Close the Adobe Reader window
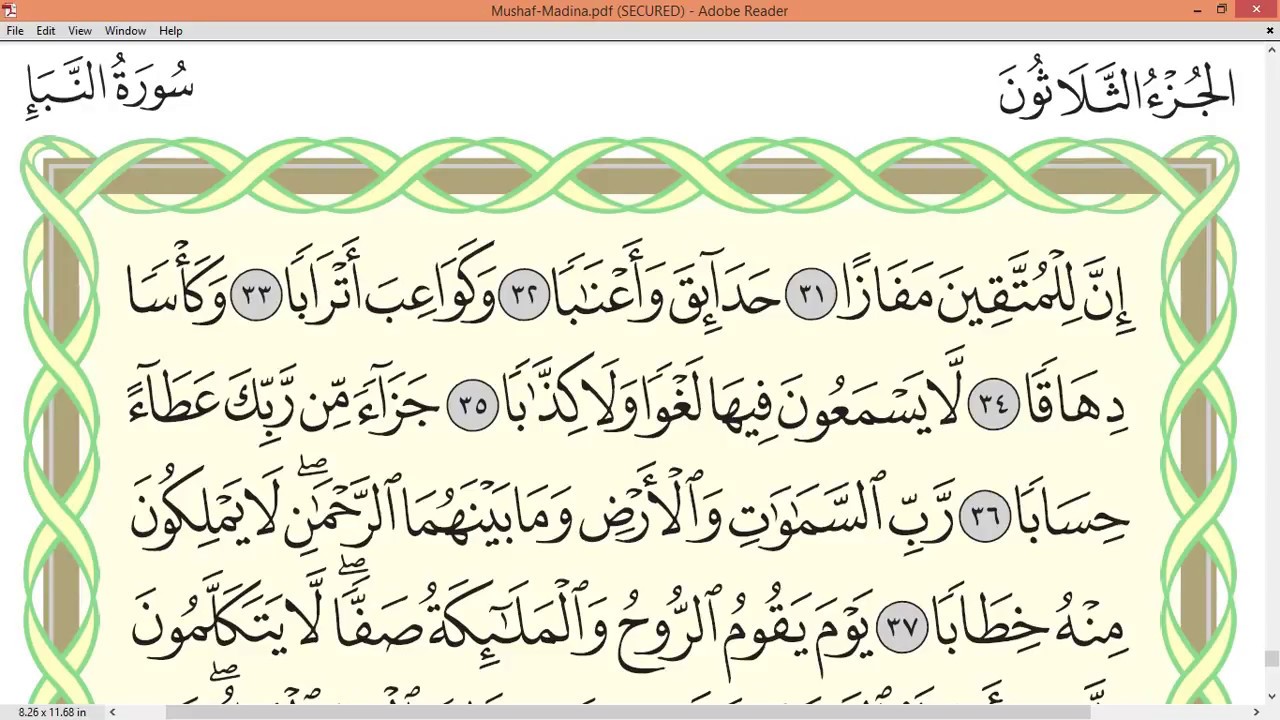 [1257, 10]
